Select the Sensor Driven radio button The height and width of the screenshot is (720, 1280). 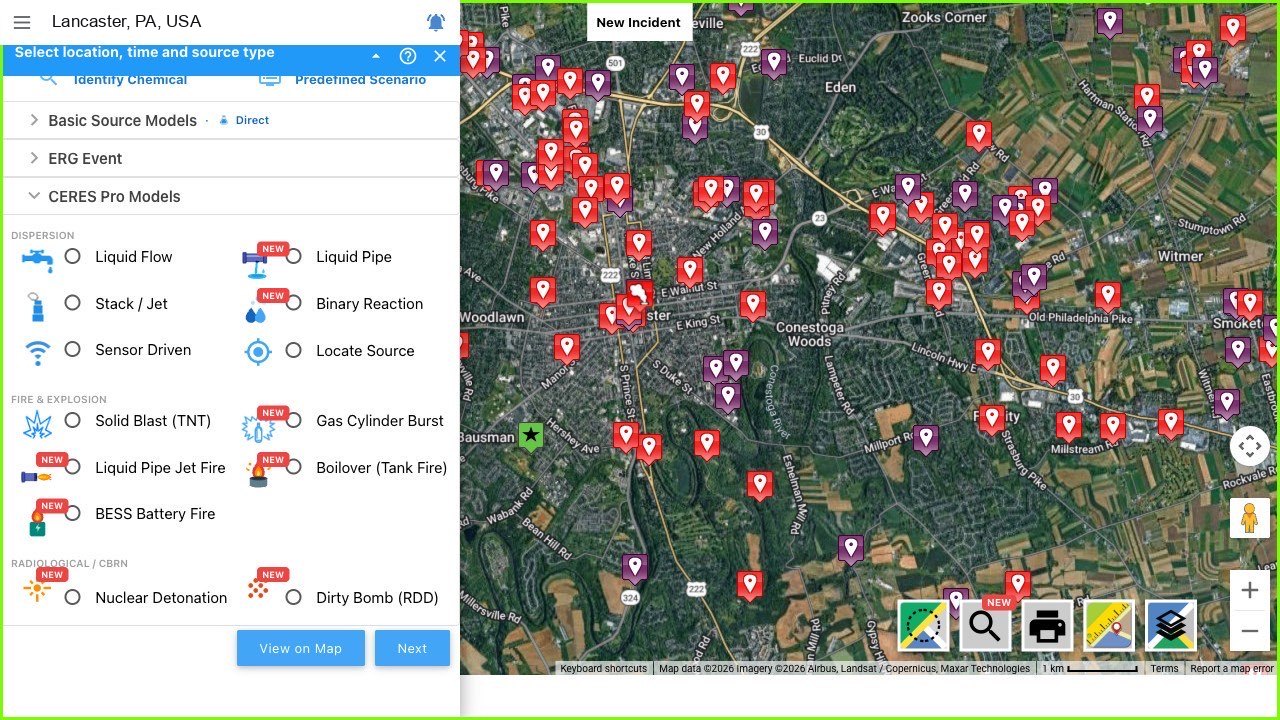point(72,349)
